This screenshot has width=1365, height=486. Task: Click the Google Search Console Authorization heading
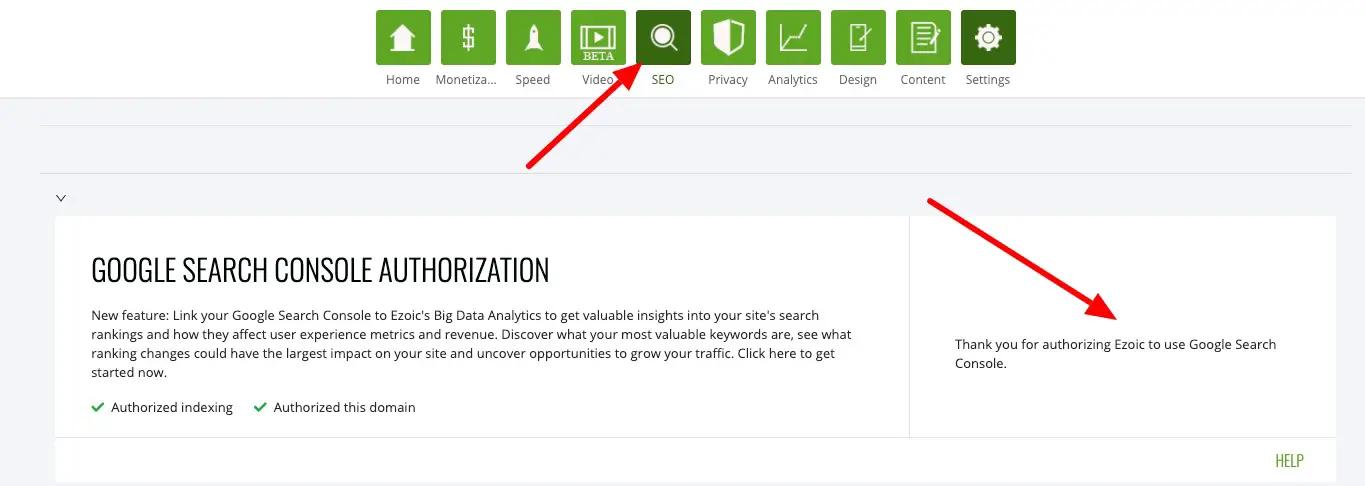point(320,270)
